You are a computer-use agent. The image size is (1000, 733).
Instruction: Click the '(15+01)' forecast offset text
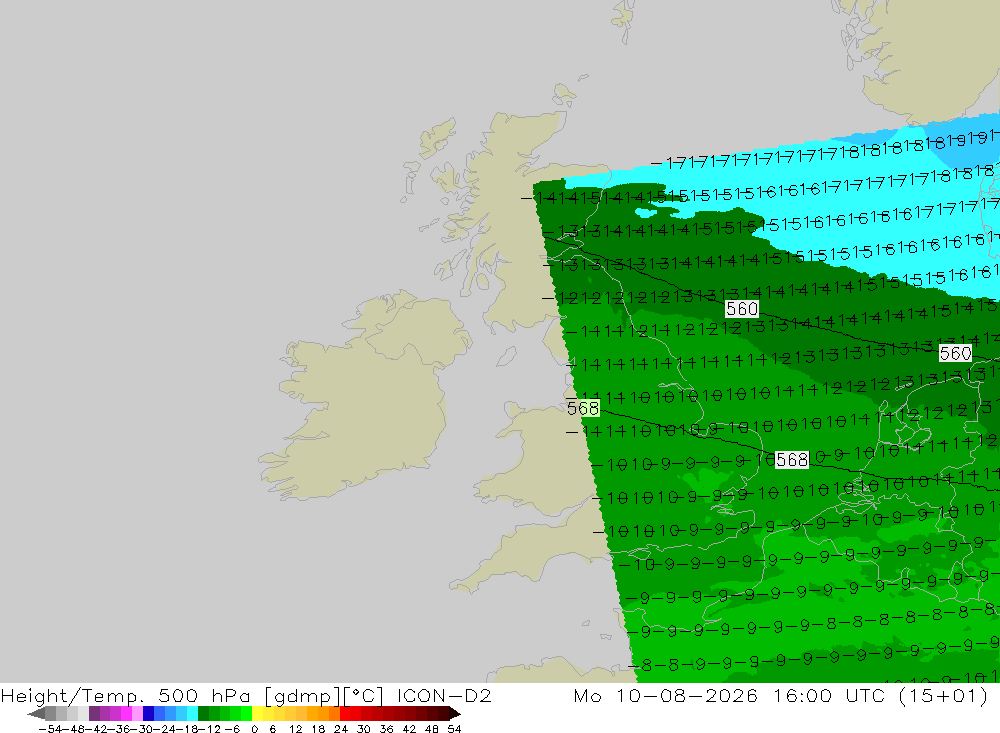(943, 696)
